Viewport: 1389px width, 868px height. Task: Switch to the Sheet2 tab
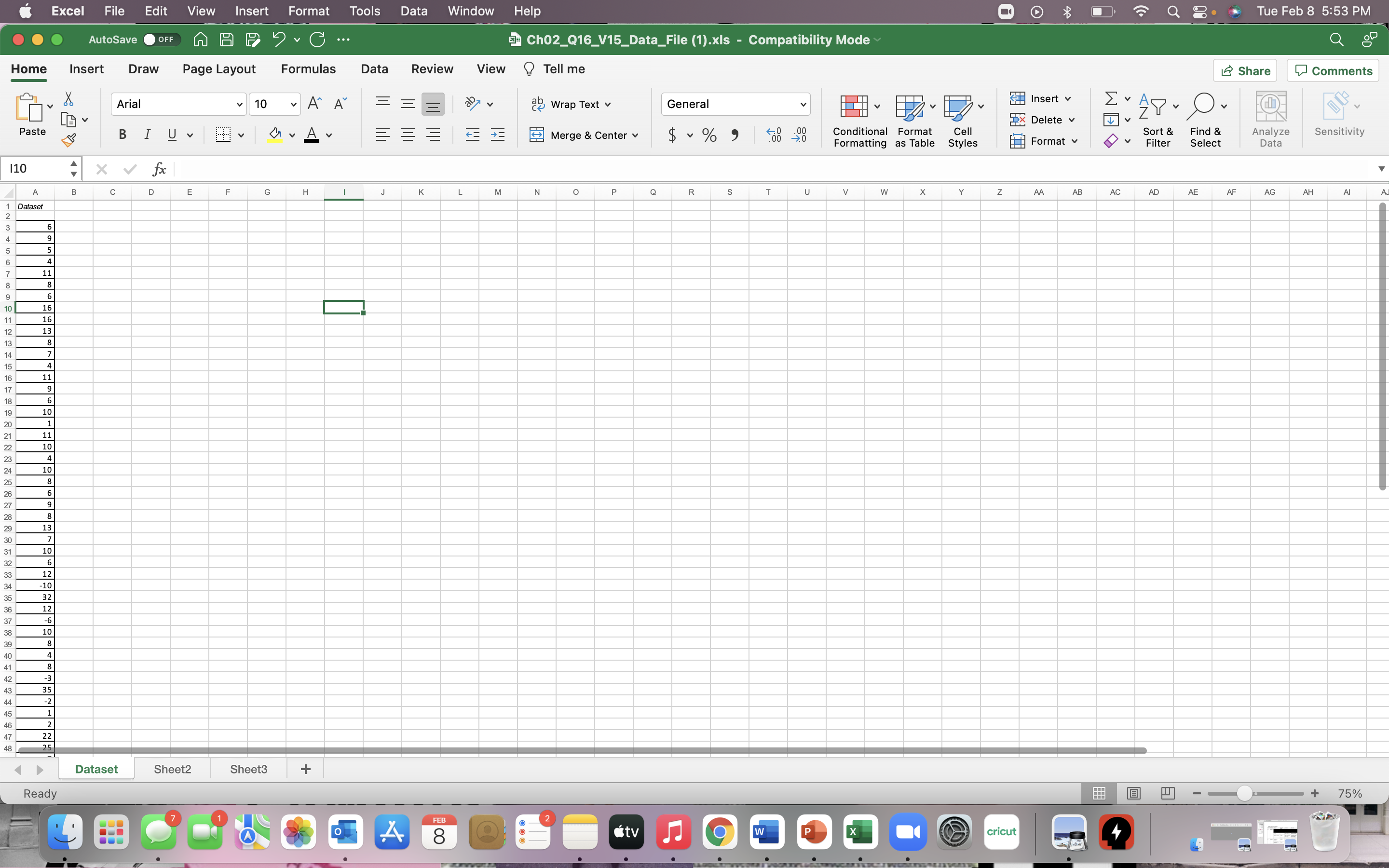172,769
